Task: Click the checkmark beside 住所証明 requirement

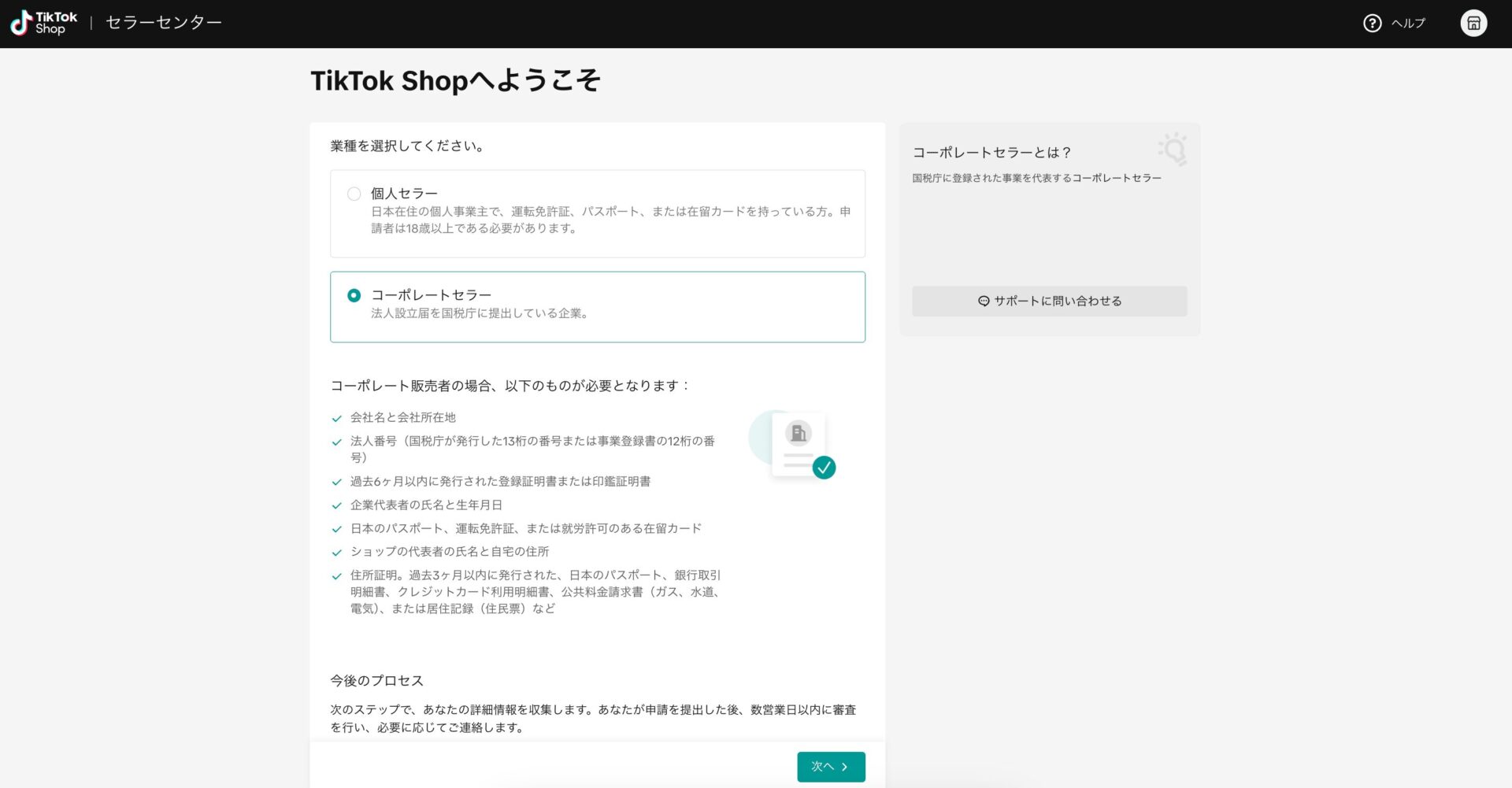Action: [x=337, y=575]
